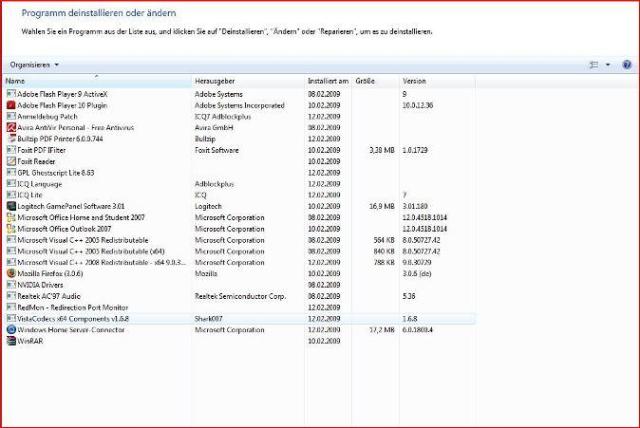Click the ICQ Lite icon
Viewport: 640px width, 428px height.
pos(11,195)
